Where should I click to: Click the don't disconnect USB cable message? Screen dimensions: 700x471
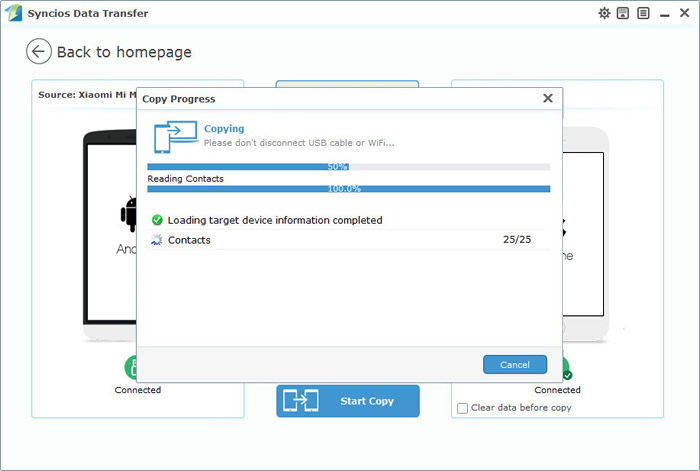pyautogui.click(x=299, y=143)
